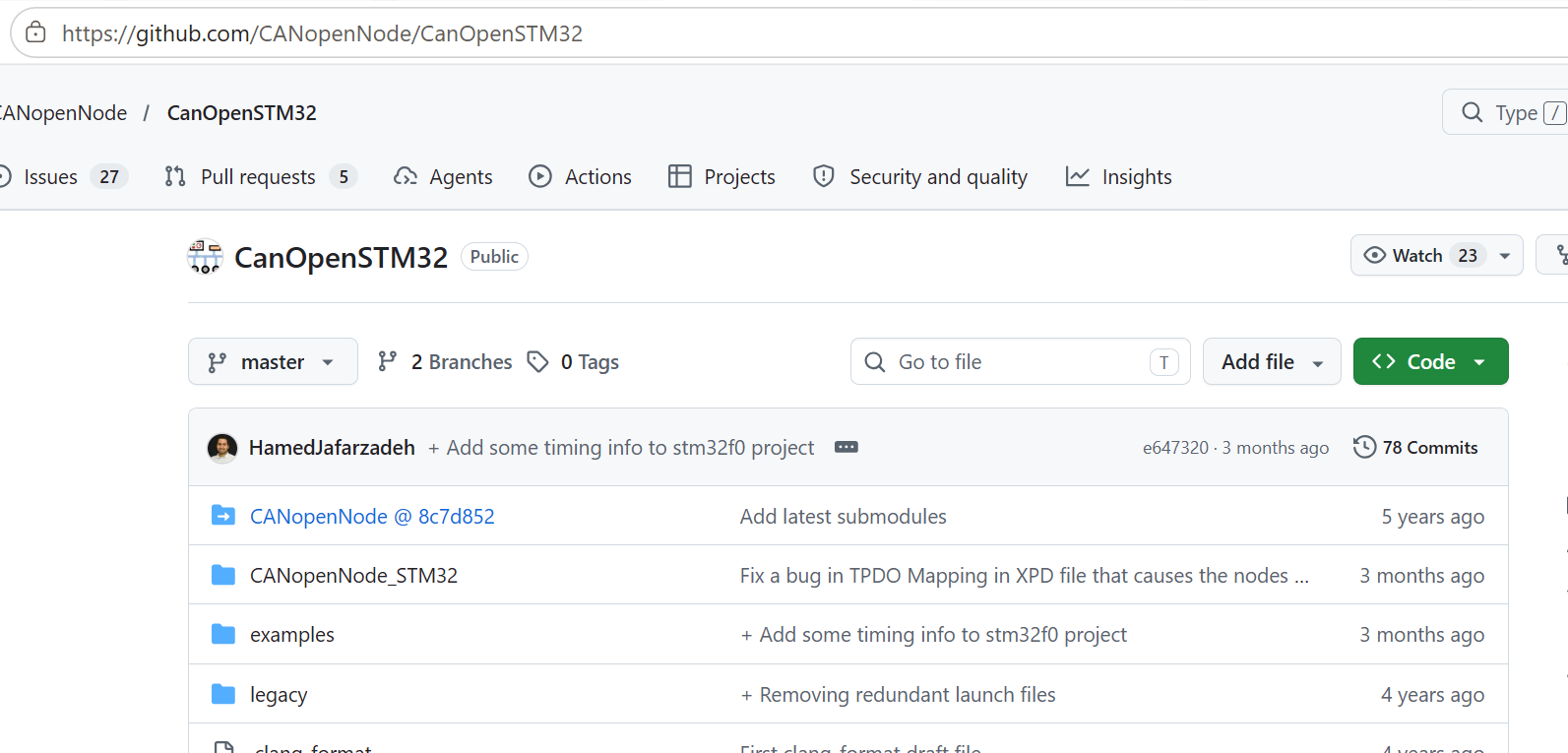Click the Public visibility badge
The height and width of the screenshot is (753, 1568).
(494, 257)
